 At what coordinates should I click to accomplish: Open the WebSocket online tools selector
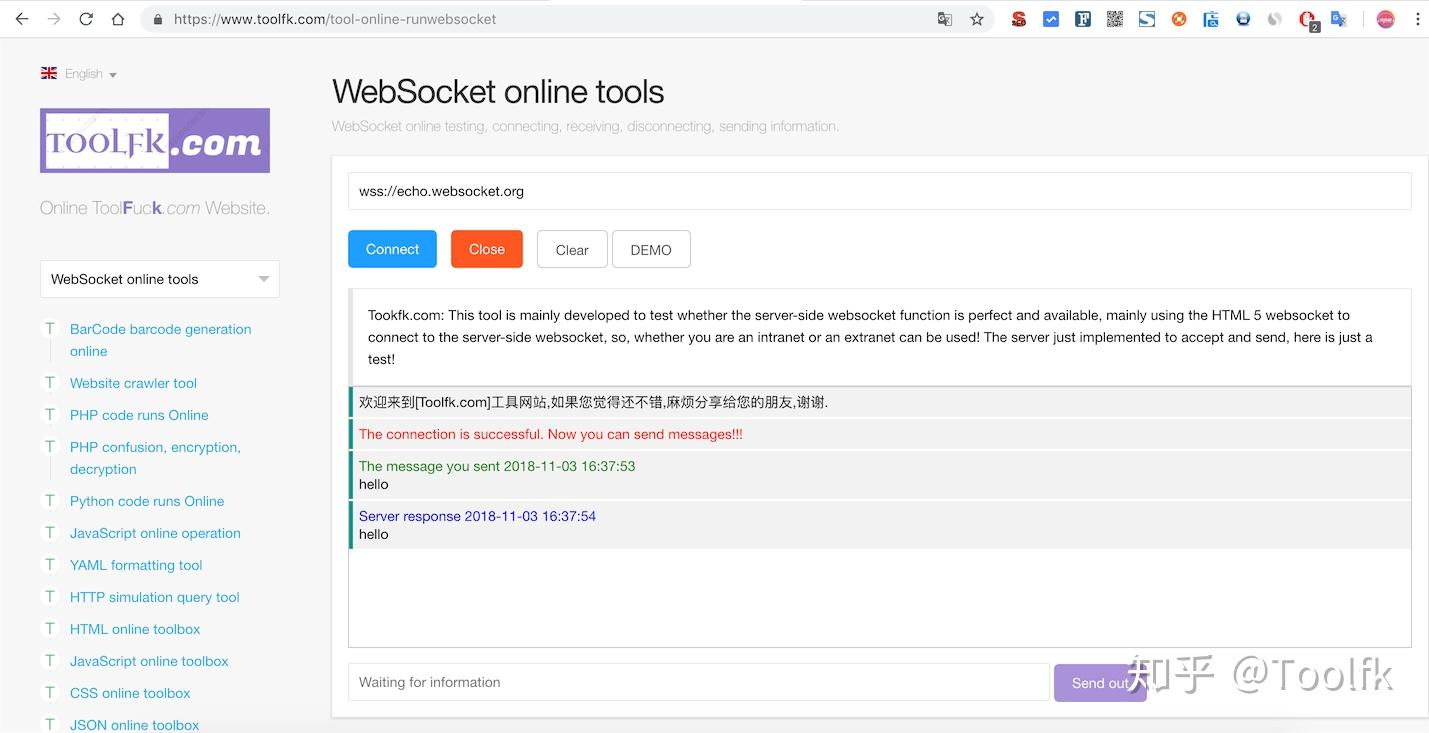pyautogui.click(x=159, y=279)
